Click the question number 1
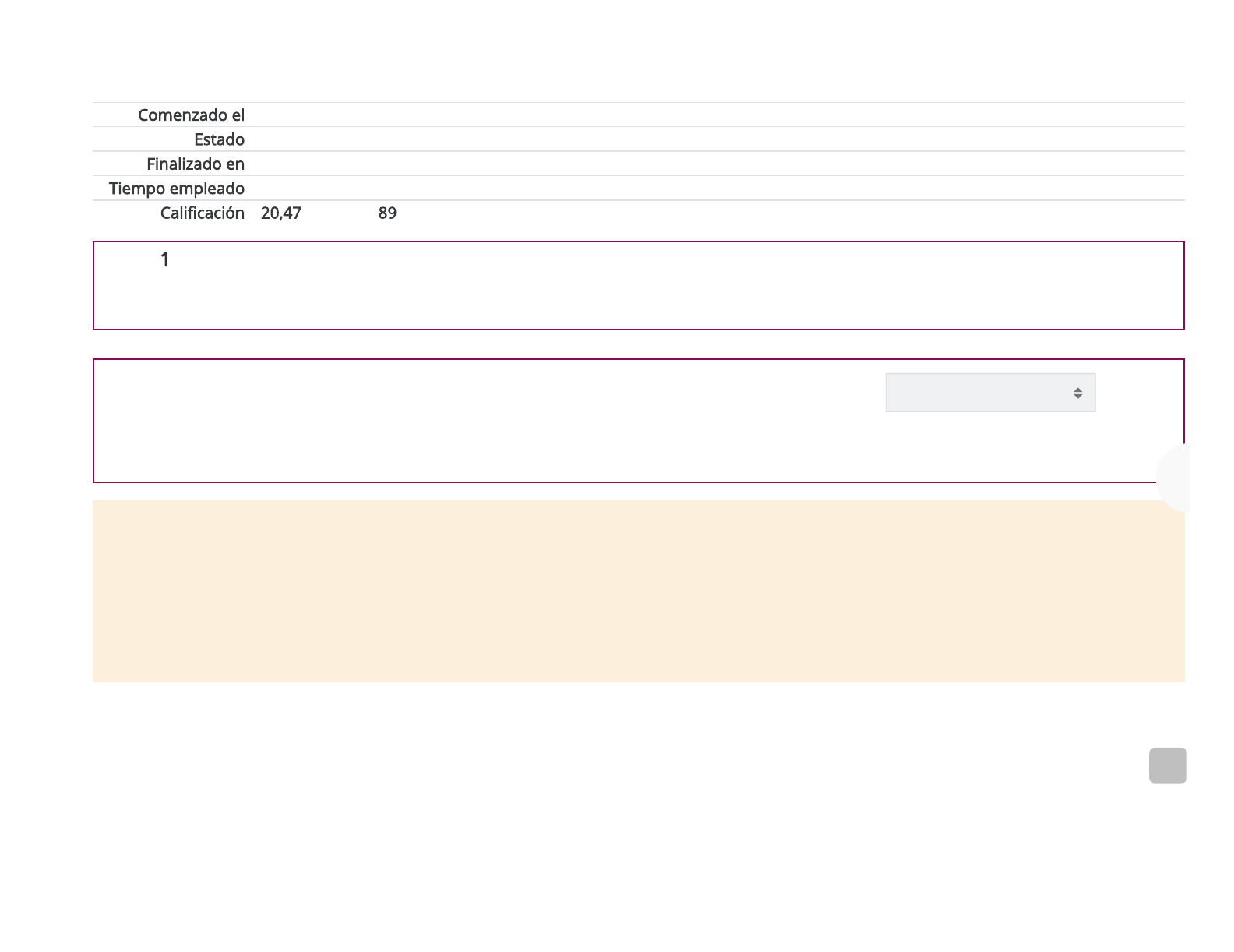This screenshot has height=952, width=1234. click(x=164, y=260)
